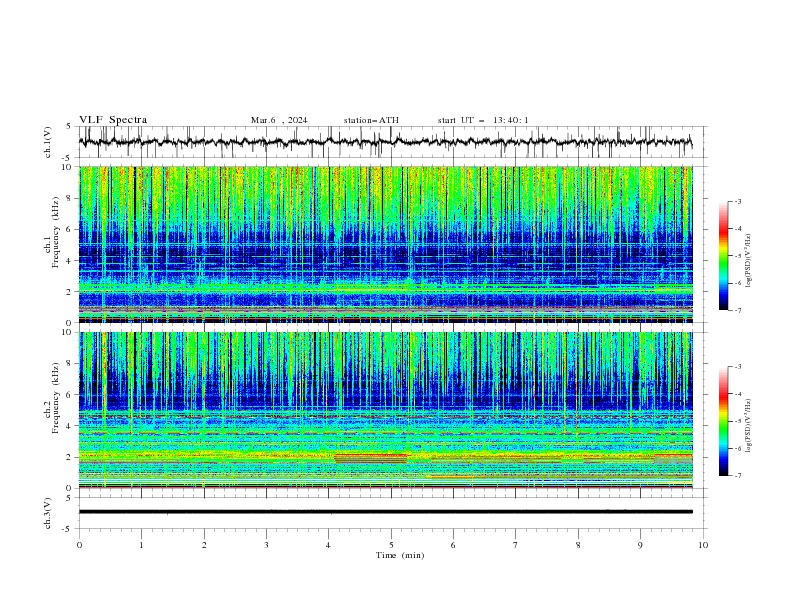792x612 pixels.
Task: Select the "Mar.6 , 2024" date text
Action: pos(279,120)
